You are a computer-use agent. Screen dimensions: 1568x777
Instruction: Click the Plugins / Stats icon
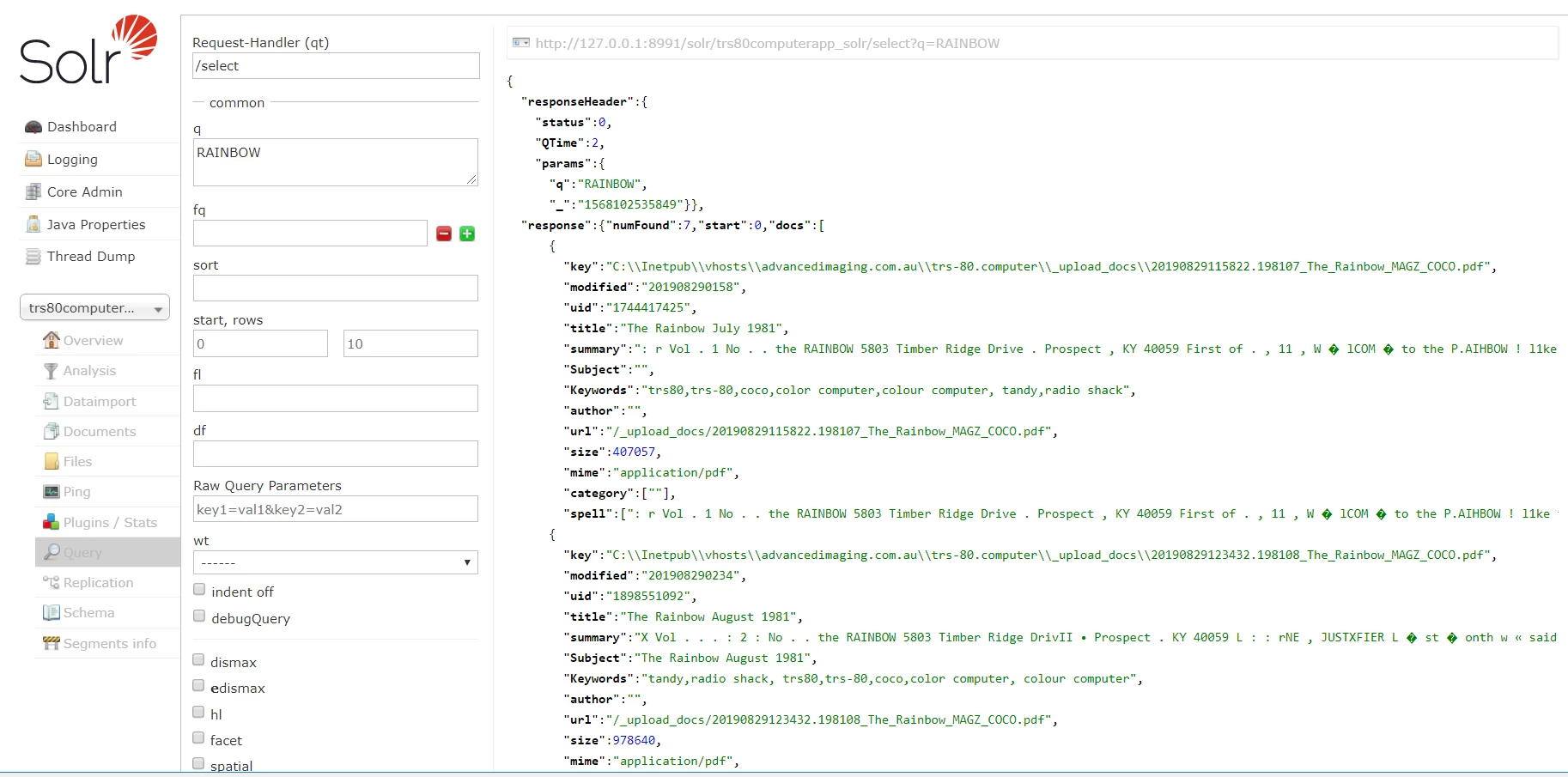[52, 522]
